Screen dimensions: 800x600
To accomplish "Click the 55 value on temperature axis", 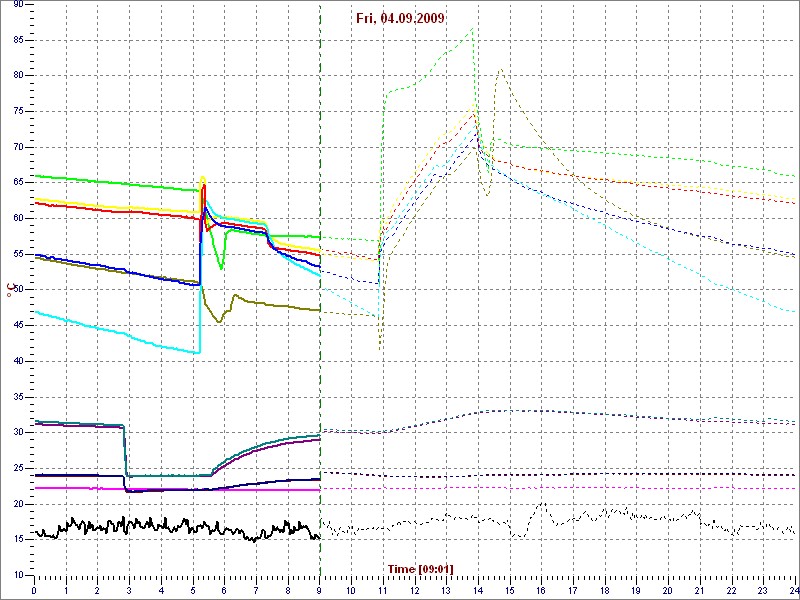I will click(x=18, y=255).
